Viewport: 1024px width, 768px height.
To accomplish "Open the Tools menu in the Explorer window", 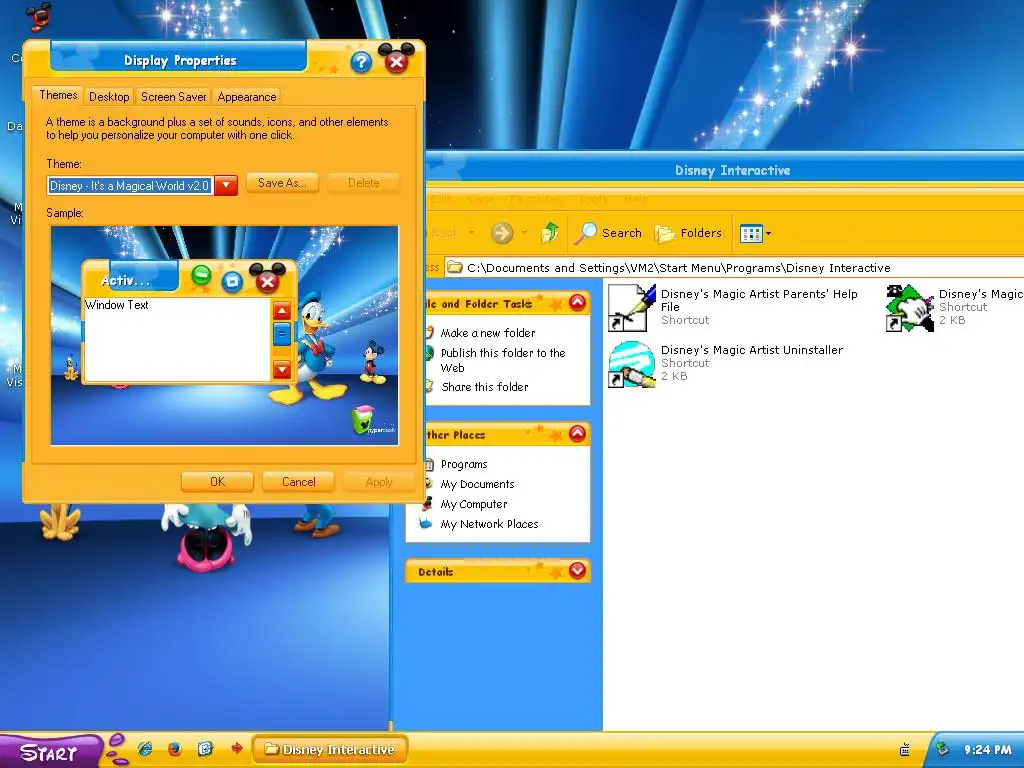I will (593, 199).
